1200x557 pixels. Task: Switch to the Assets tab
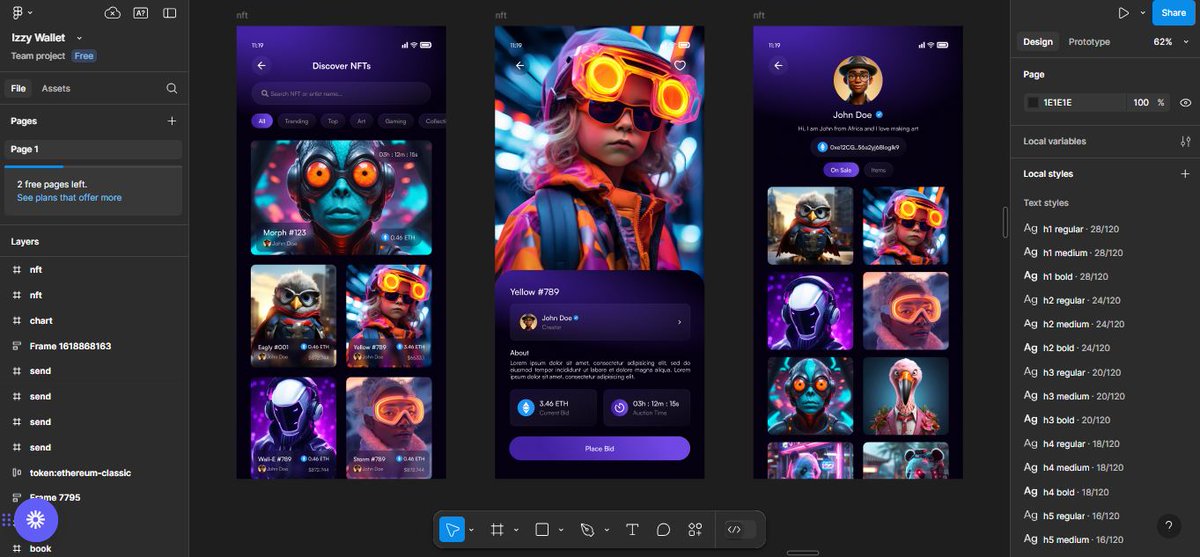tap(56, 88)
